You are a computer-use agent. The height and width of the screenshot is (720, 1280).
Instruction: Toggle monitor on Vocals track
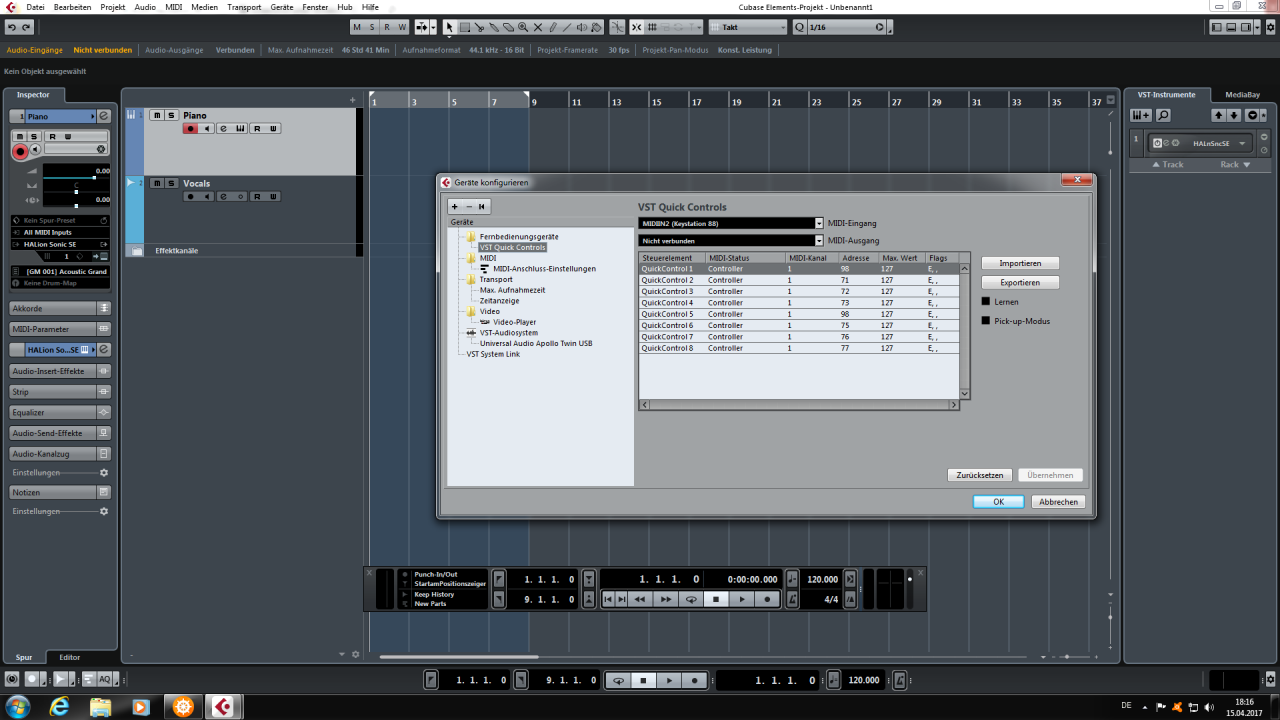coord(207,196)
